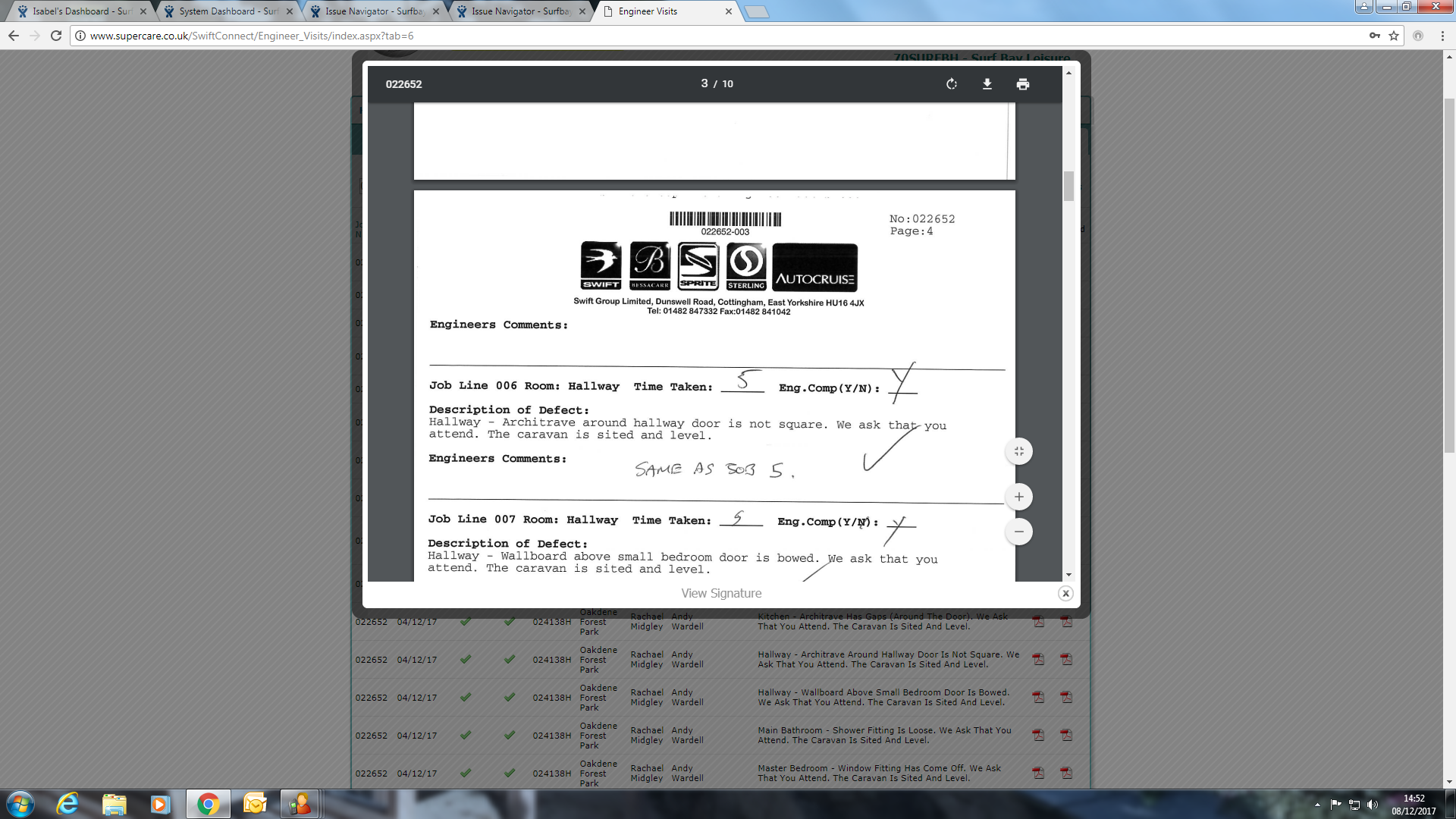Show hidden system tray icons
This screenshot has height=819, width=1456.
pyautogui.click(x=1317, y=805)
